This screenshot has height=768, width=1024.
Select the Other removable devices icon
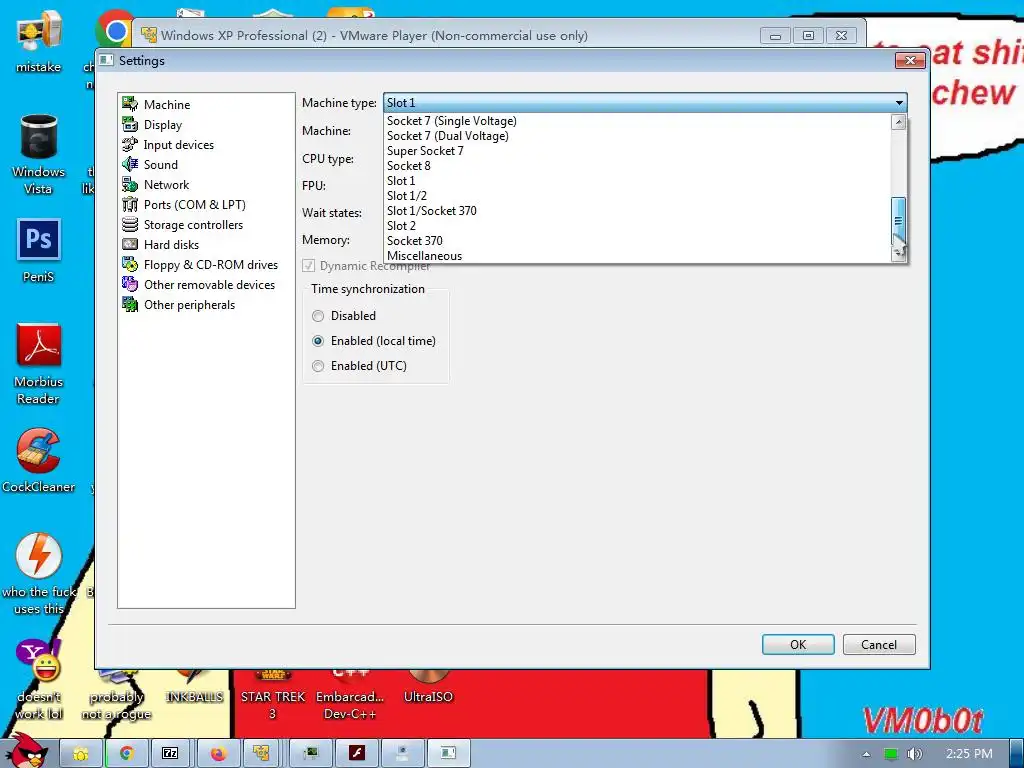pyautogui.click(x=130, y=285)
